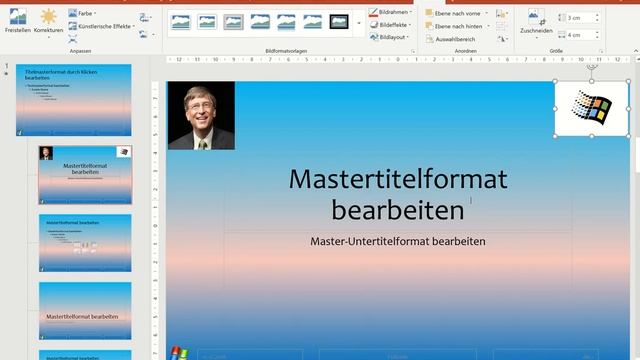Open the Auswahlbereich pane
This screenshot has width=640, height=360.
450,39
